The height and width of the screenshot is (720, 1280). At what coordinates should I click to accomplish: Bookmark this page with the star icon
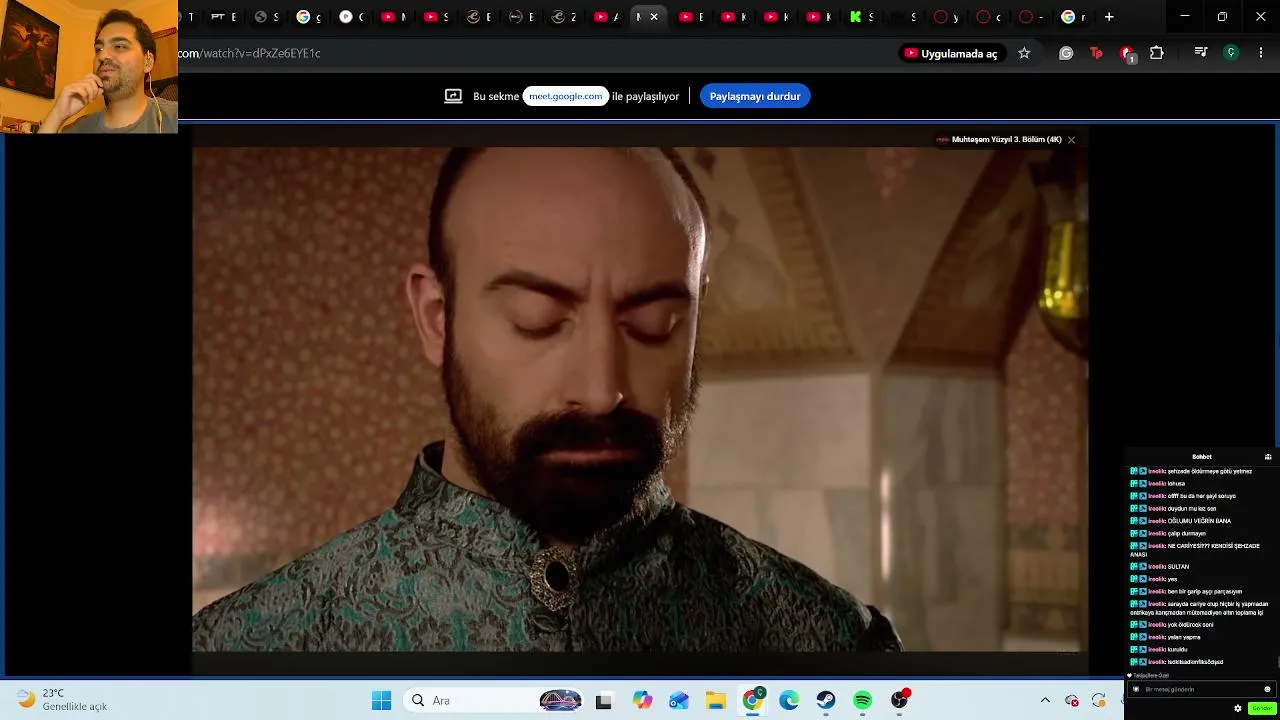[x=1024, y=53]
